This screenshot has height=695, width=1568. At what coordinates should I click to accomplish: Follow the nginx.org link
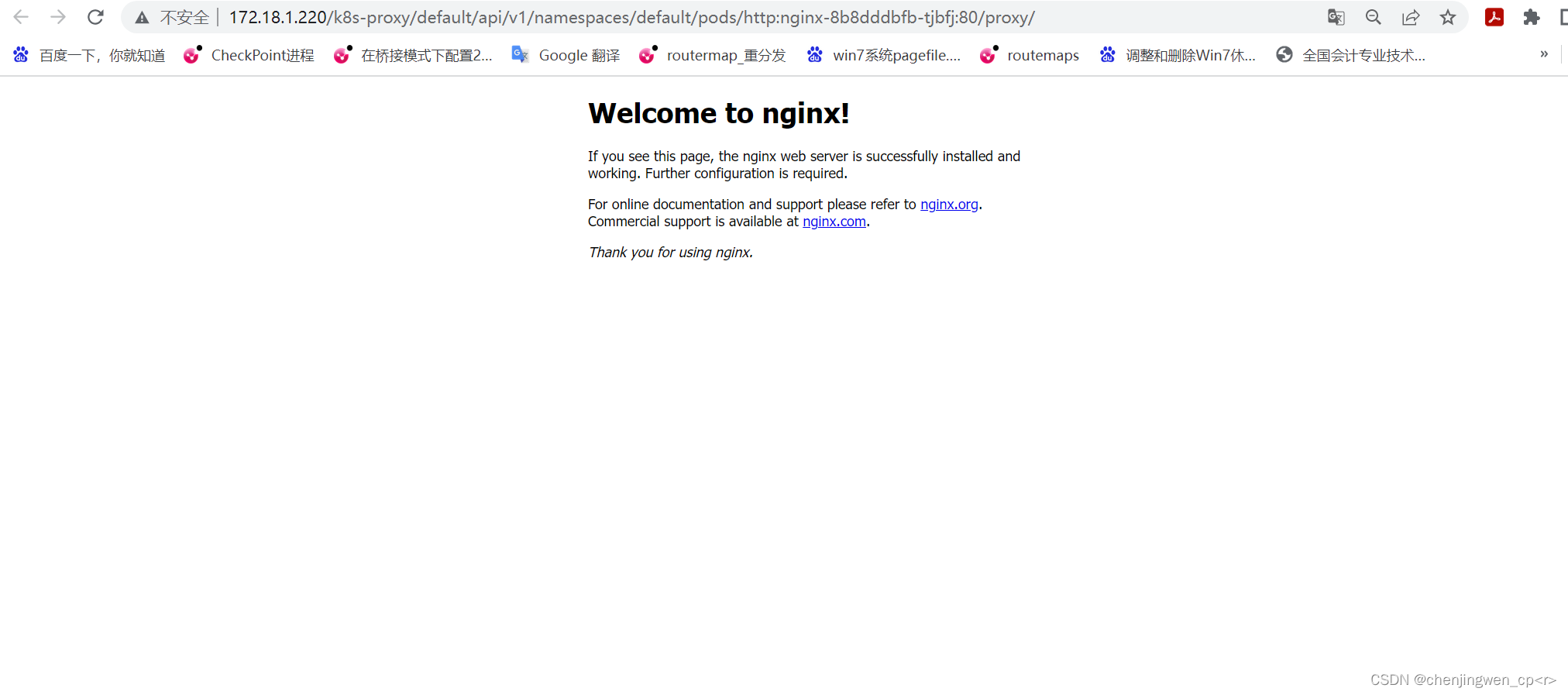pyautogui.click(x=949, y=205)
